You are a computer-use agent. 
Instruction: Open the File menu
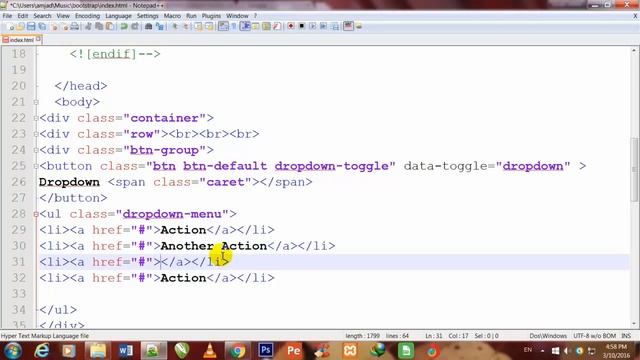coord(7,16)
